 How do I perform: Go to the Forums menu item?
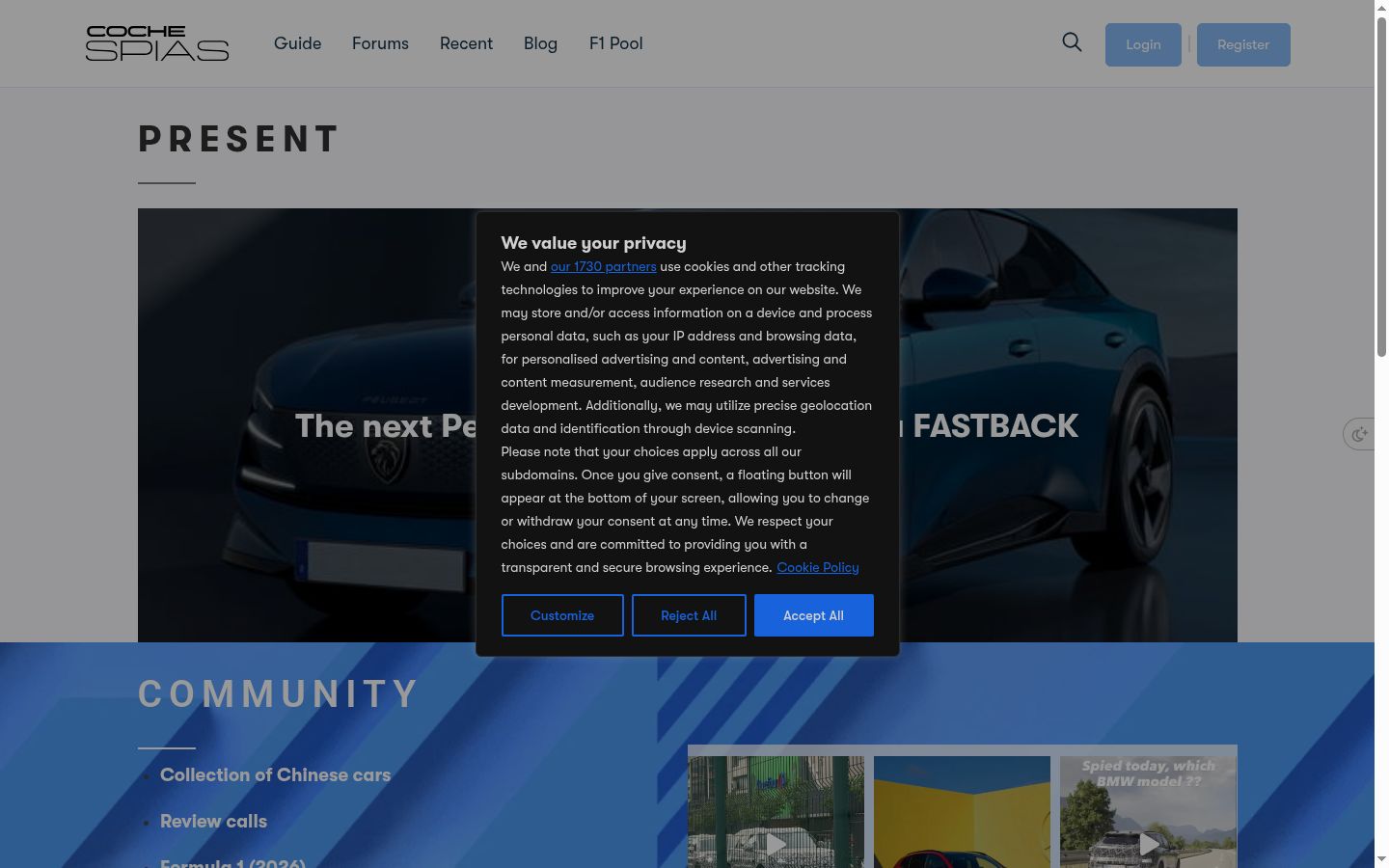380,43
